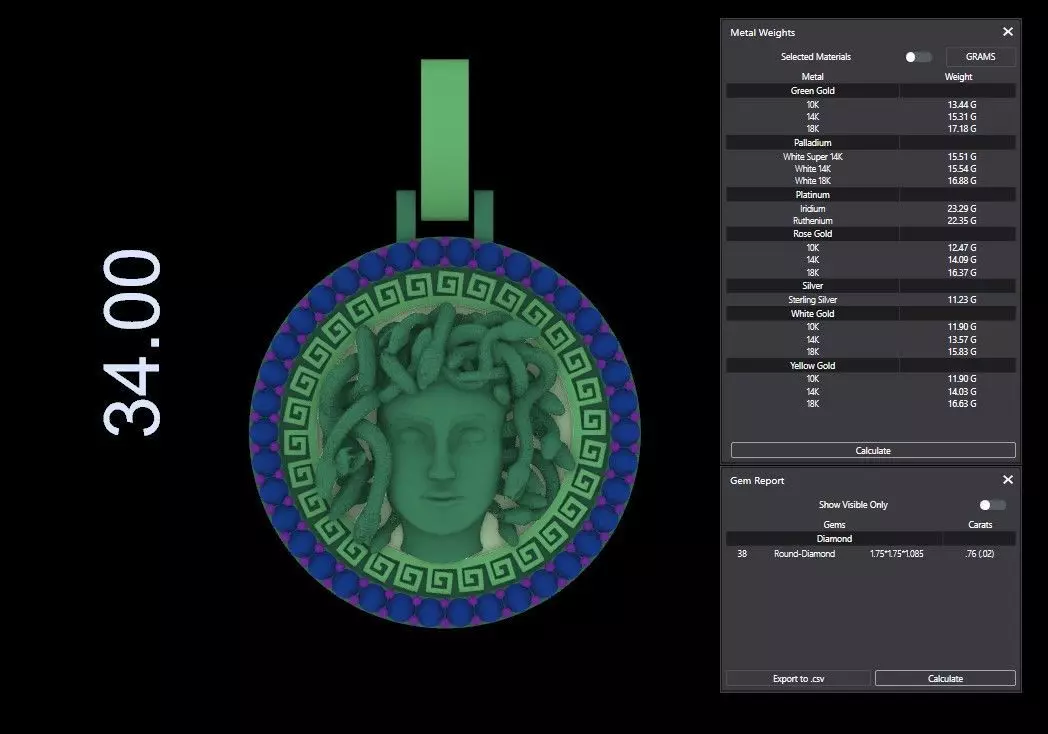Screen dimensions: 1048x734
Task: Click the 15.54 G weight value
Action: 962,169
